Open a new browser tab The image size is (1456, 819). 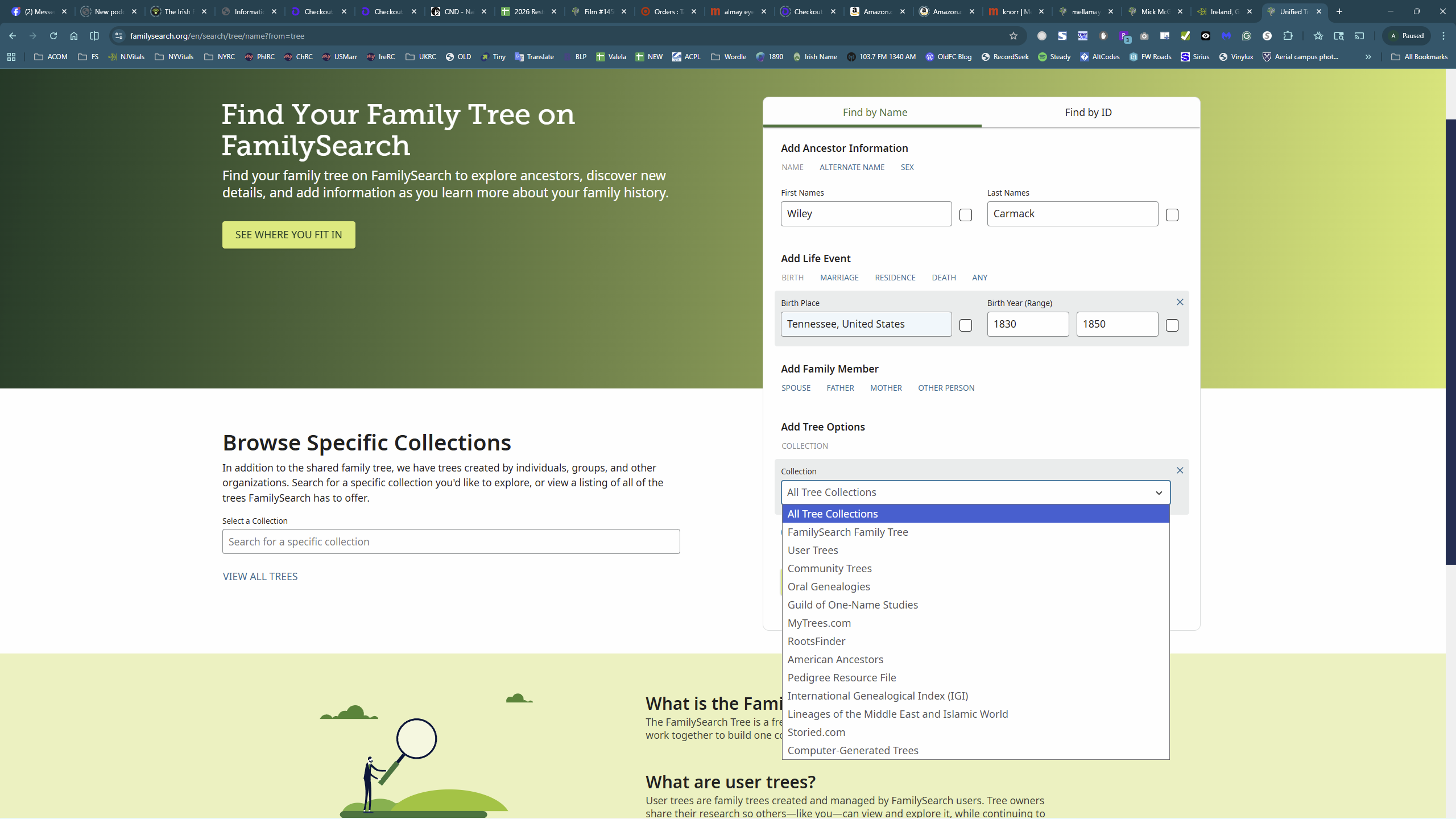click(1339, 11)
